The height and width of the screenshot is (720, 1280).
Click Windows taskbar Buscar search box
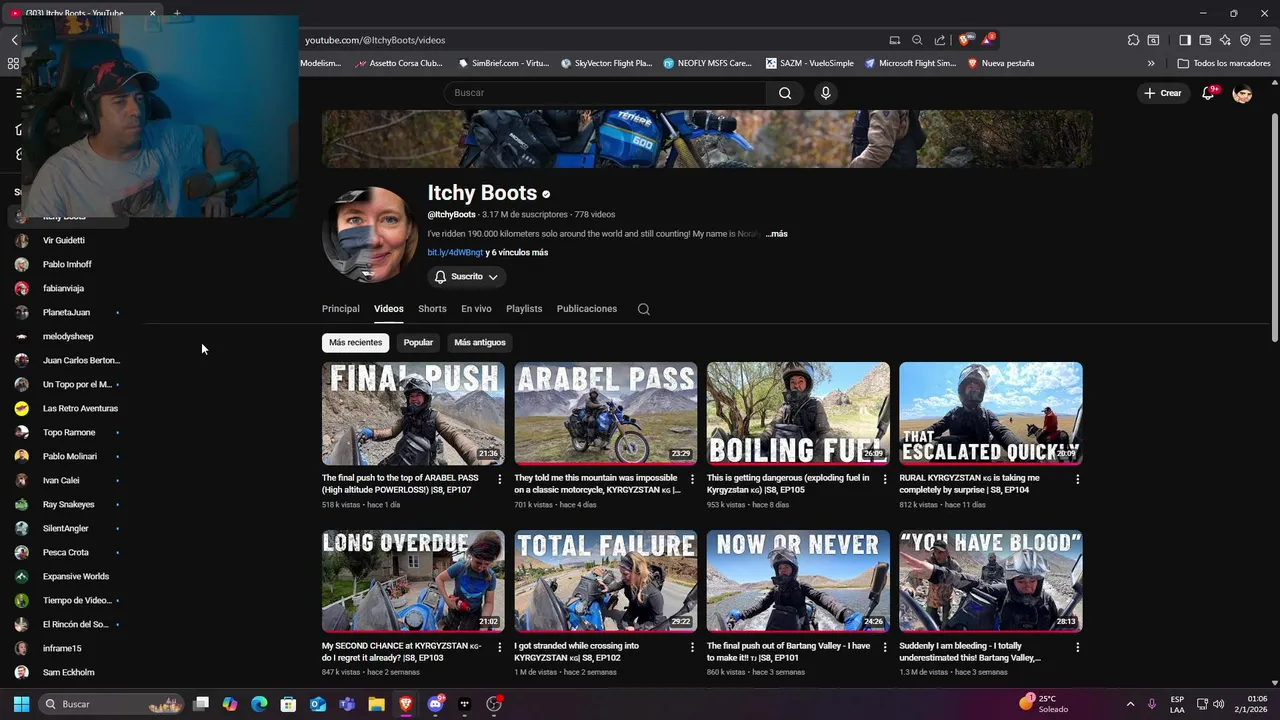click(112, 704)
